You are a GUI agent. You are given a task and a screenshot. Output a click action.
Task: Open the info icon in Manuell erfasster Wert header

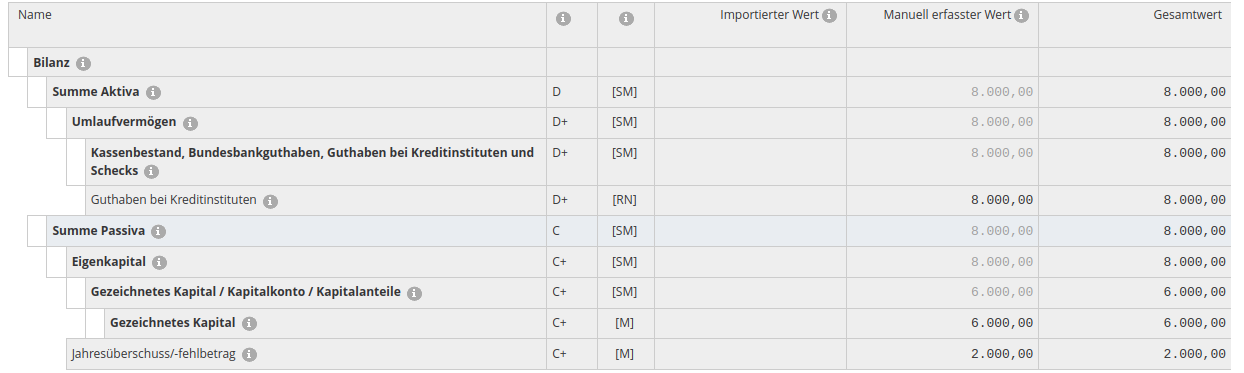tap(1020, 16)
